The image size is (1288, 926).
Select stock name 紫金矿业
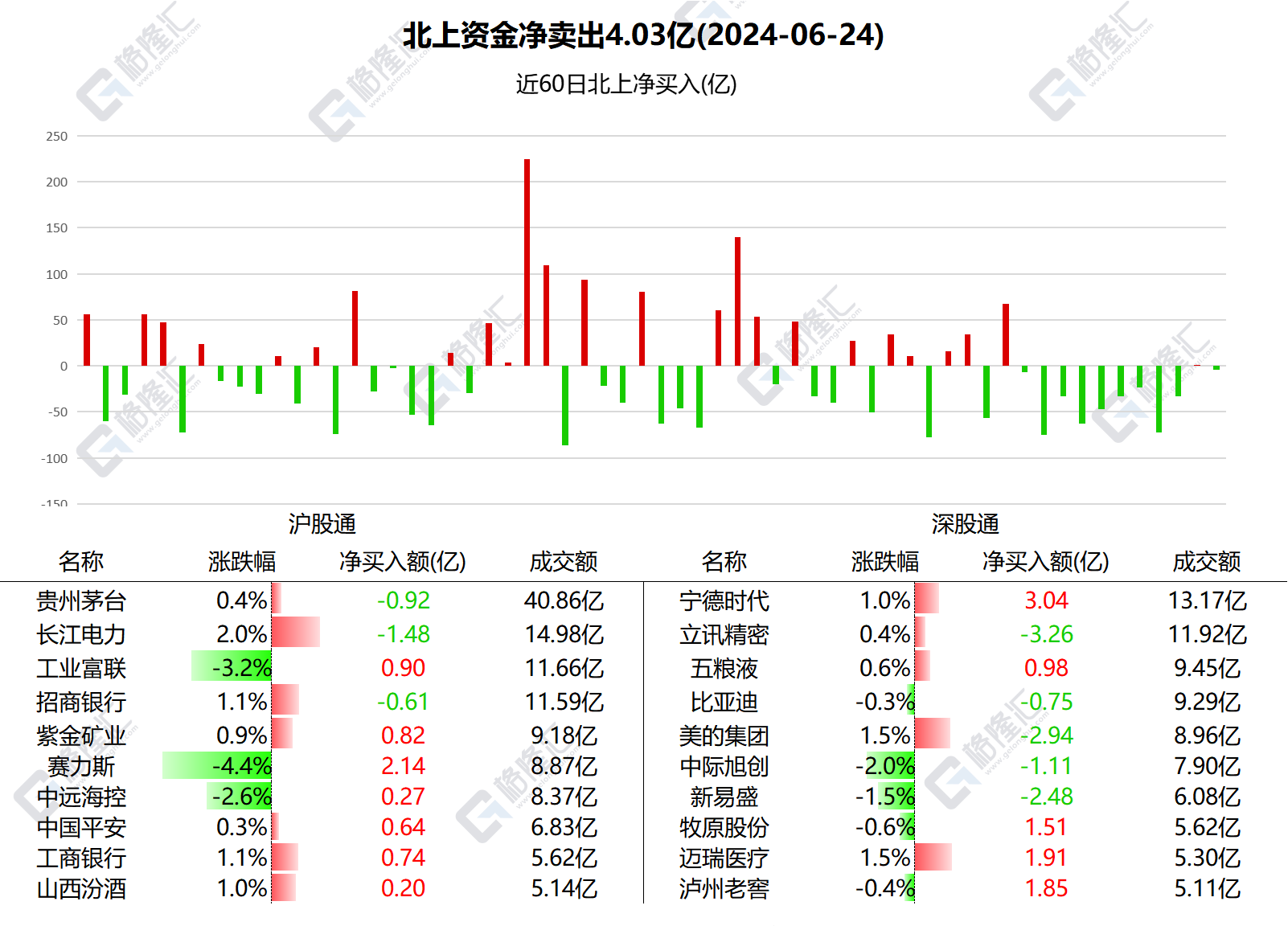(x=81, y=735)
